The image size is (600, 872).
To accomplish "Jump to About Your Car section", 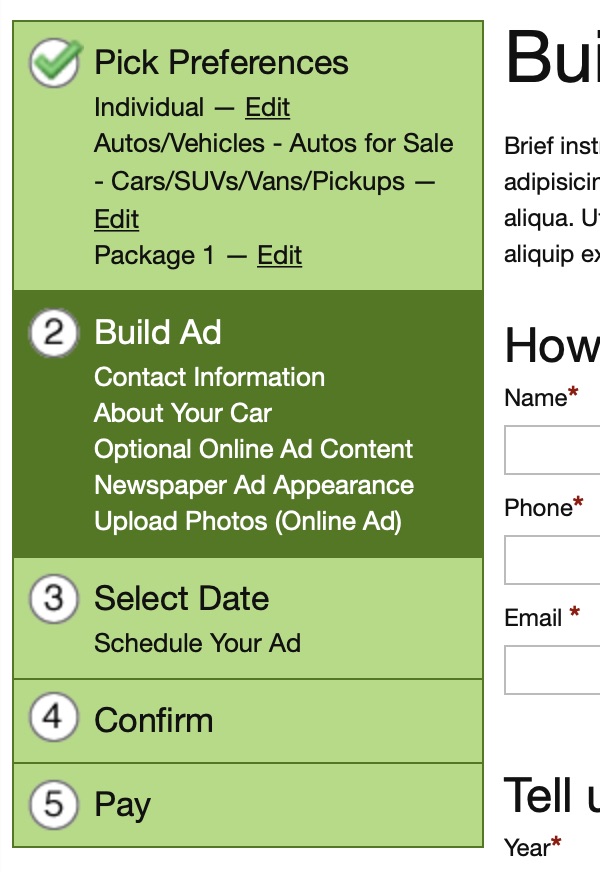I will 183,413.
